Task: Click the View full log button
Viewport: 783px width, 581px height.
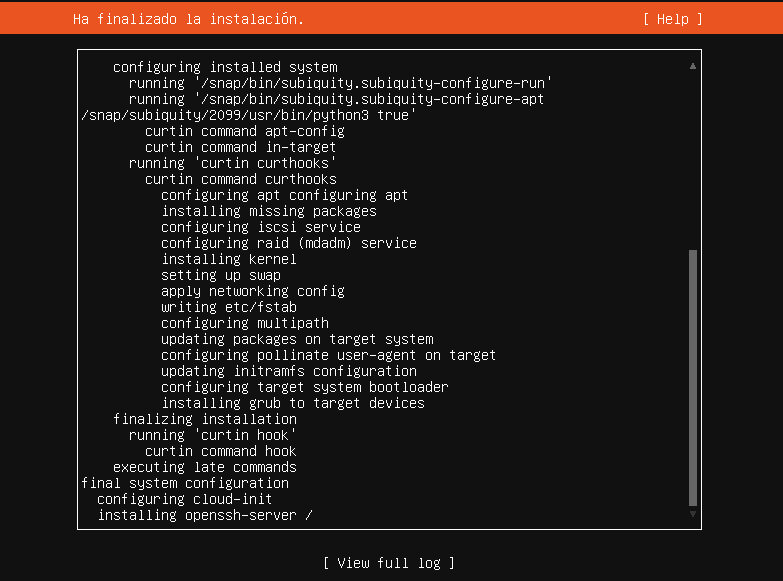Action: point(389,563)
